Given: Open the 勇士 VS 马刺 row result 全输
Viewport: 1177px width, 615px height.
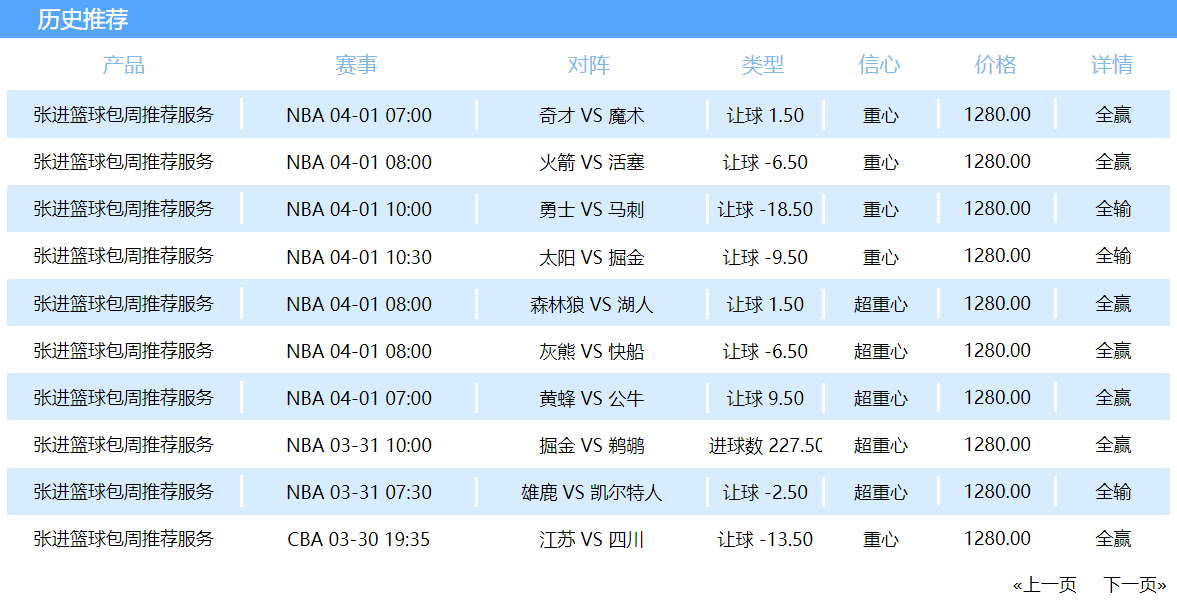Looking at the screenshot, I should 1113,209.
